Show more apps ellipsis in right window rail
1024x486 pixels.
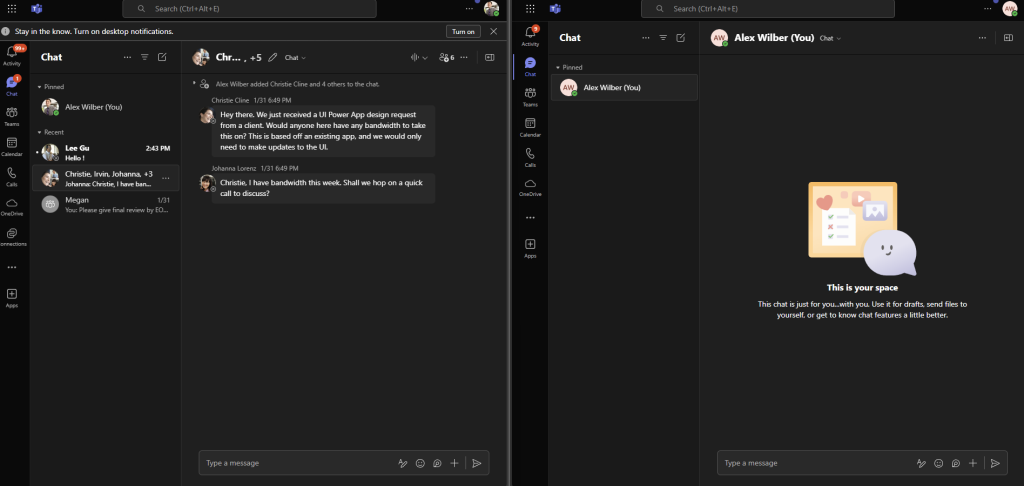click(530, 218)
